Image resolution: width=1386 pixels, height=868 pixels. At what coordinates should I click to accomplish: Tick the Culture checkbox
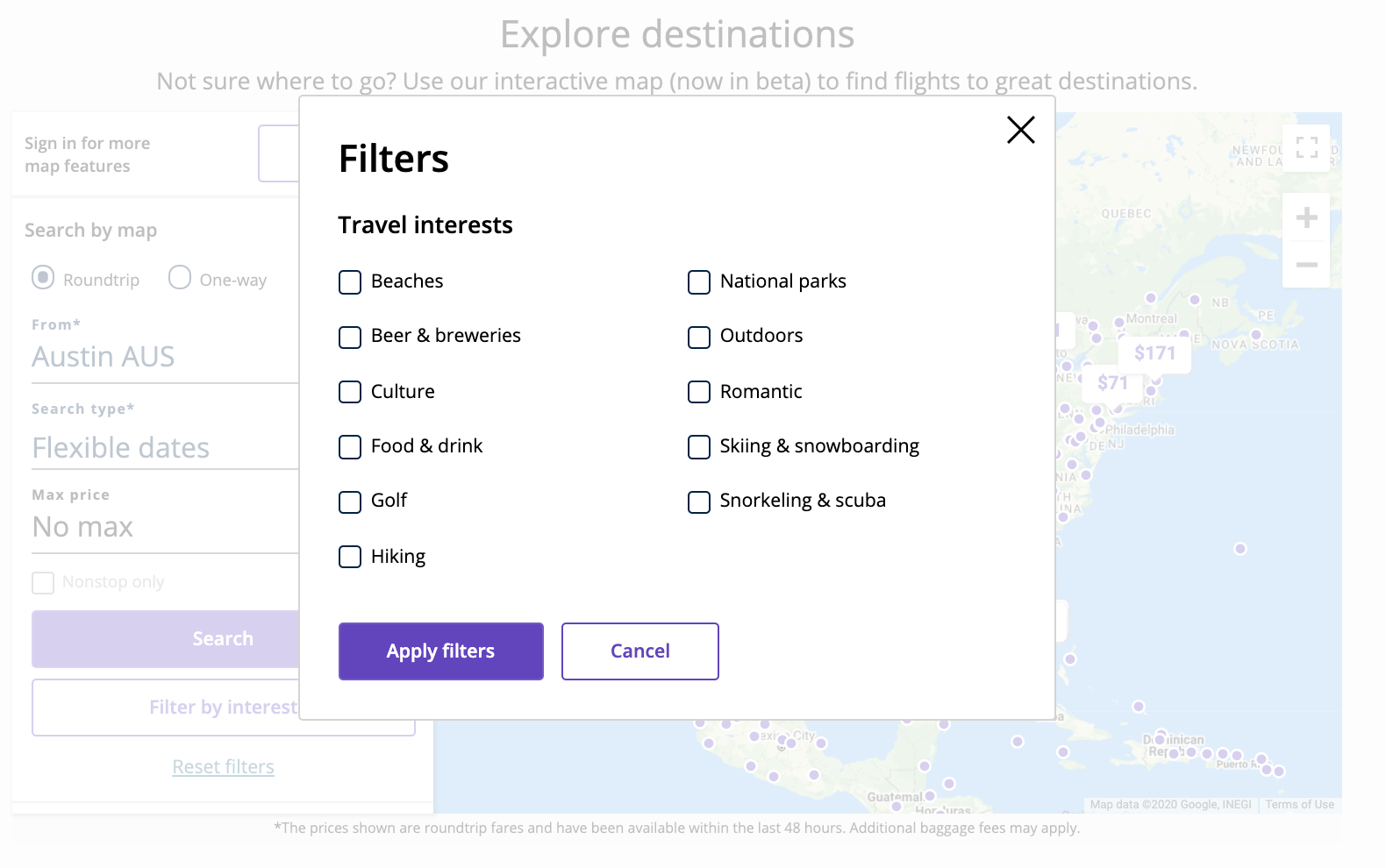pyautogui.click(x=350, y=392)
